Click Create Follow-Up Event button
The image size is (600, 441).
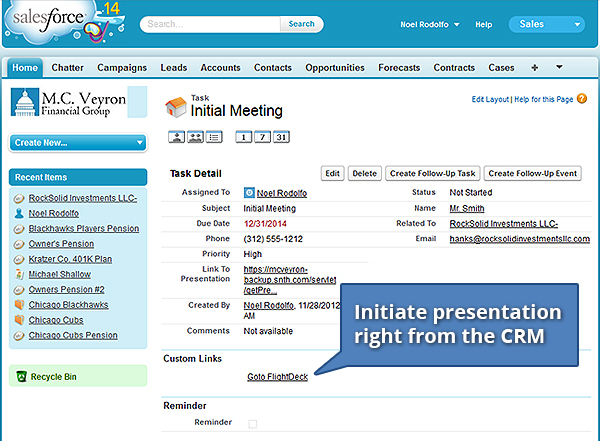click(533, 173)
